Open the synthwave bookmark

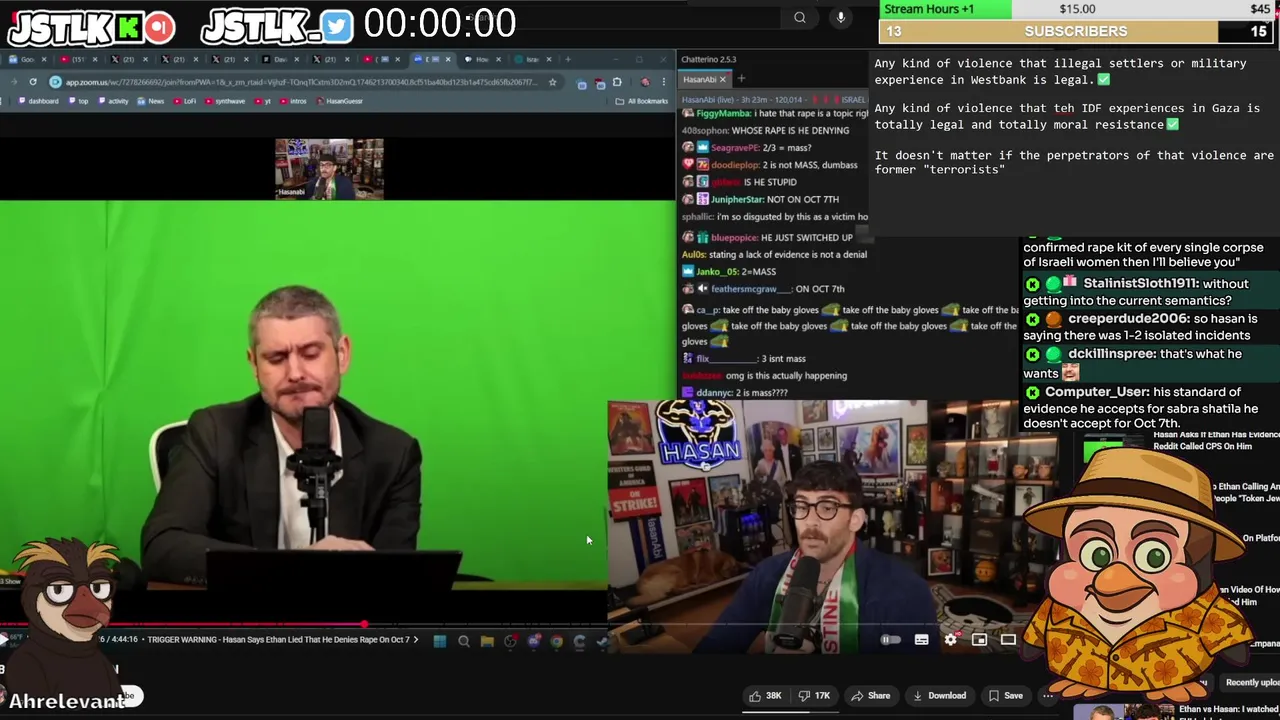(225, 101)
